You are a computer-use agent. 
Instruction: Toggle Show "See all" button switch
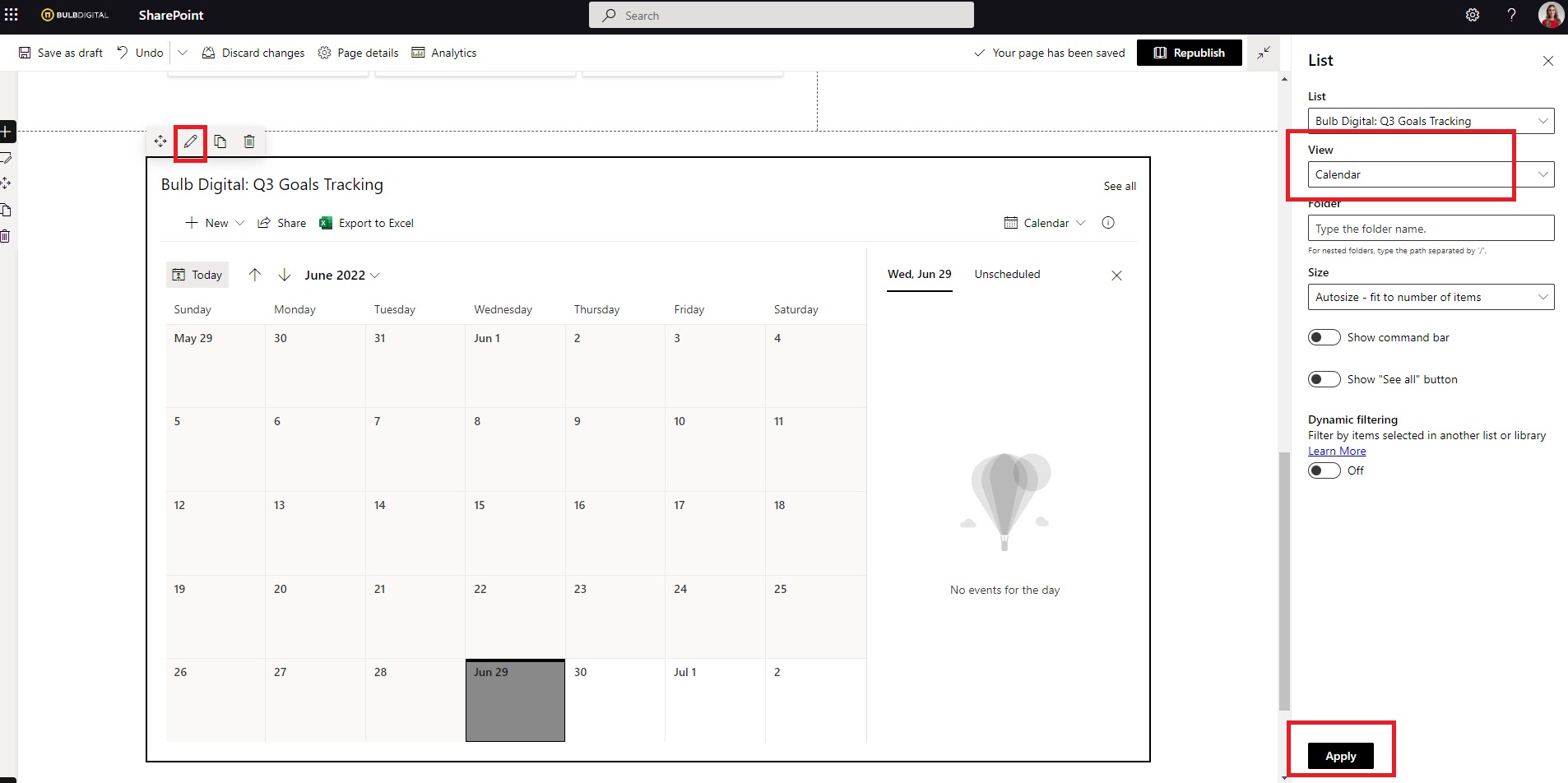click(1324, 379)
